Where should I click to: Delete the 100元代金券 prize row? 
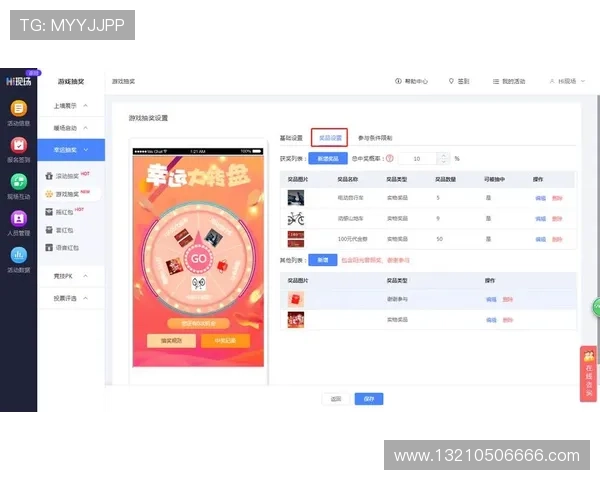click(x=557, y=239)
